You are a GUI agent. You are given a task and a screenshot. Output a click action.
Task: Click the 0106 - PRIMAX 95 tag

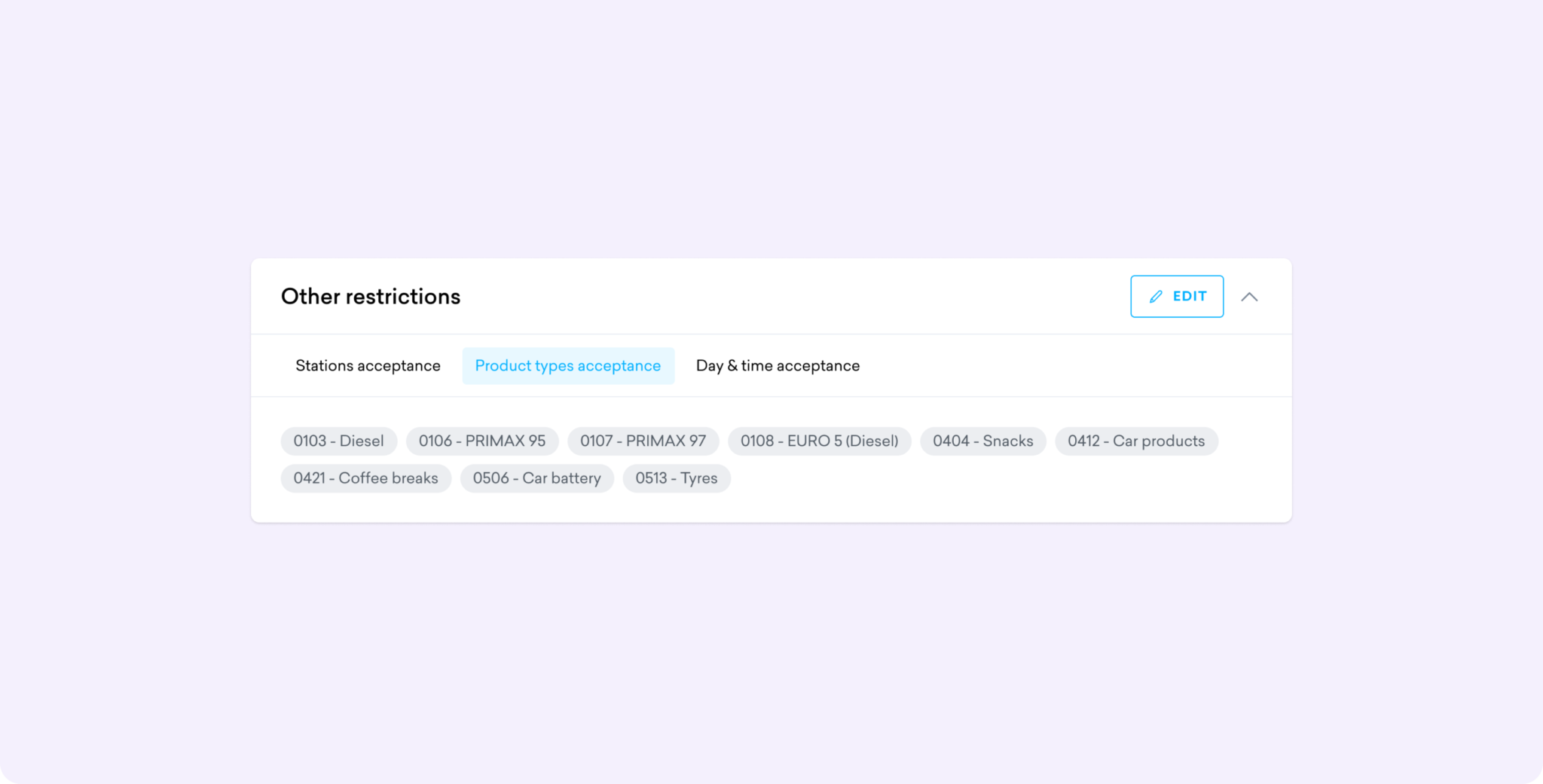[x=482, y=441]
